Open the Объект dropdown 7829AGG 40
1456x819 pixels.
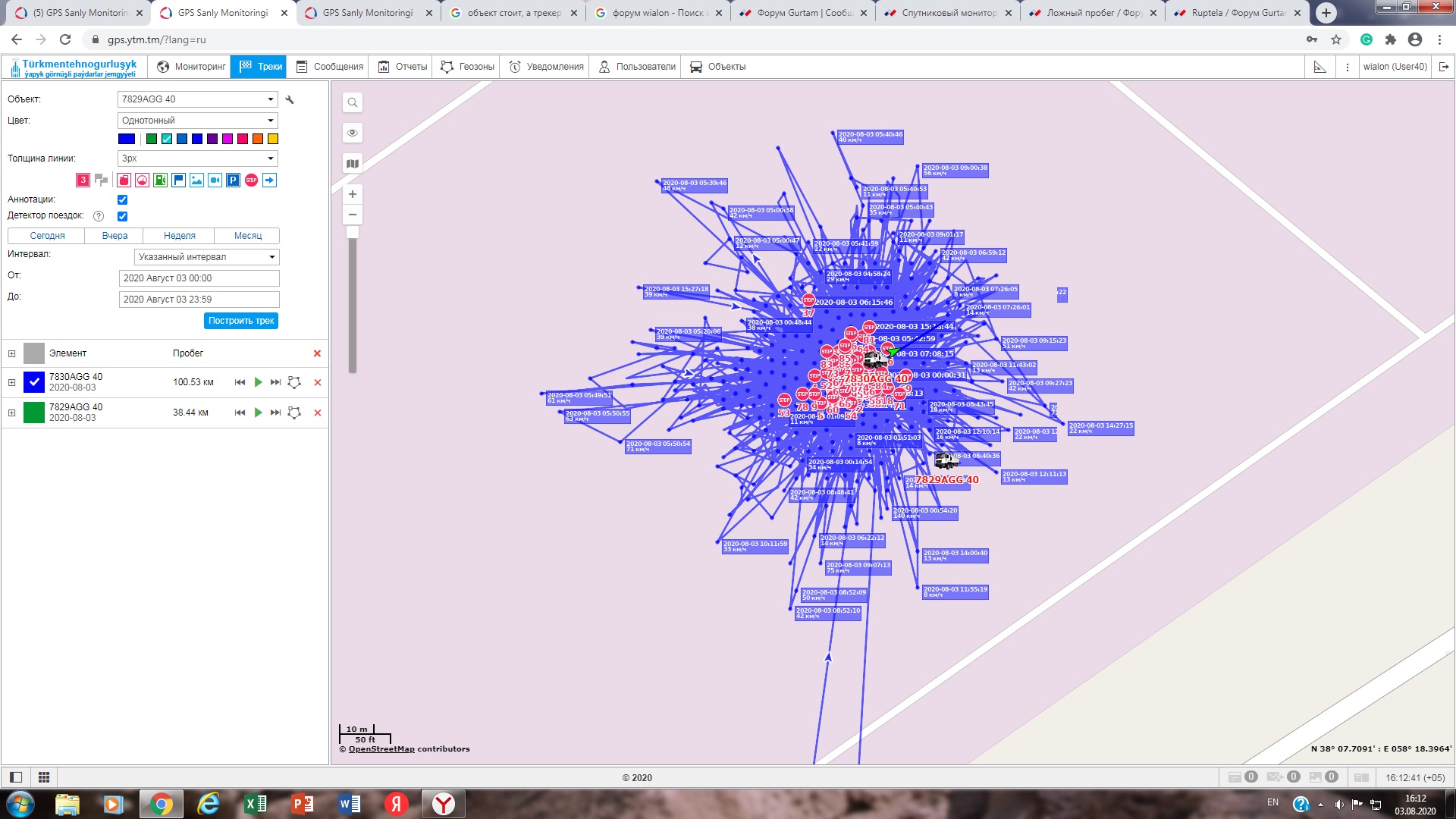click(x=198, y=99)
